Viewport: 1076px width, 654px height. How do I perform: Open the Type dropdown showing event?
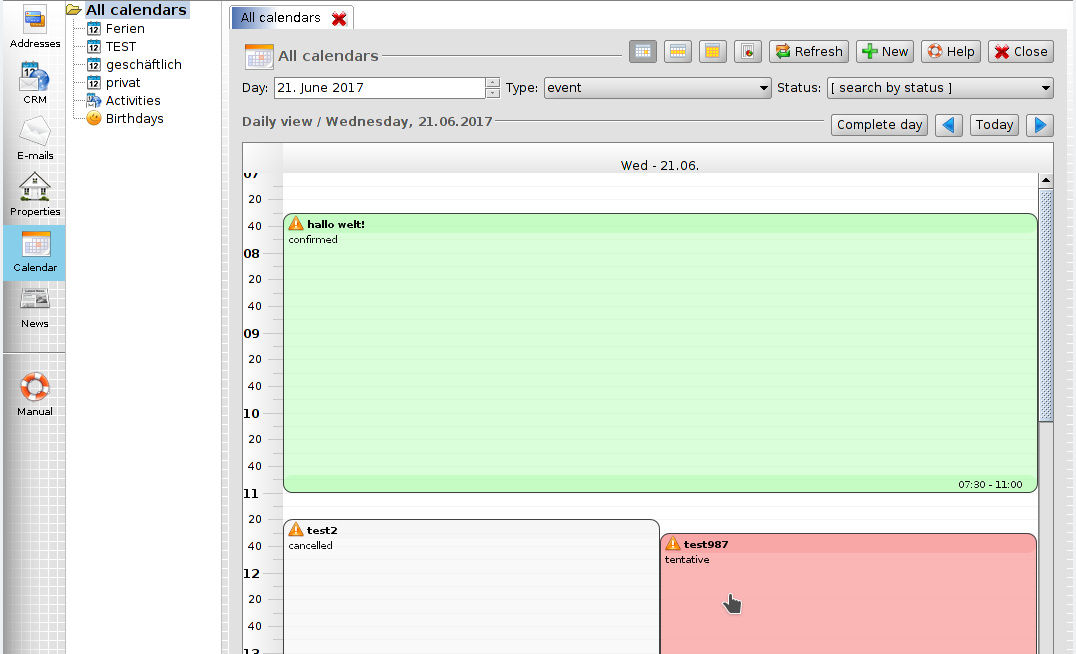coord(657,88)
